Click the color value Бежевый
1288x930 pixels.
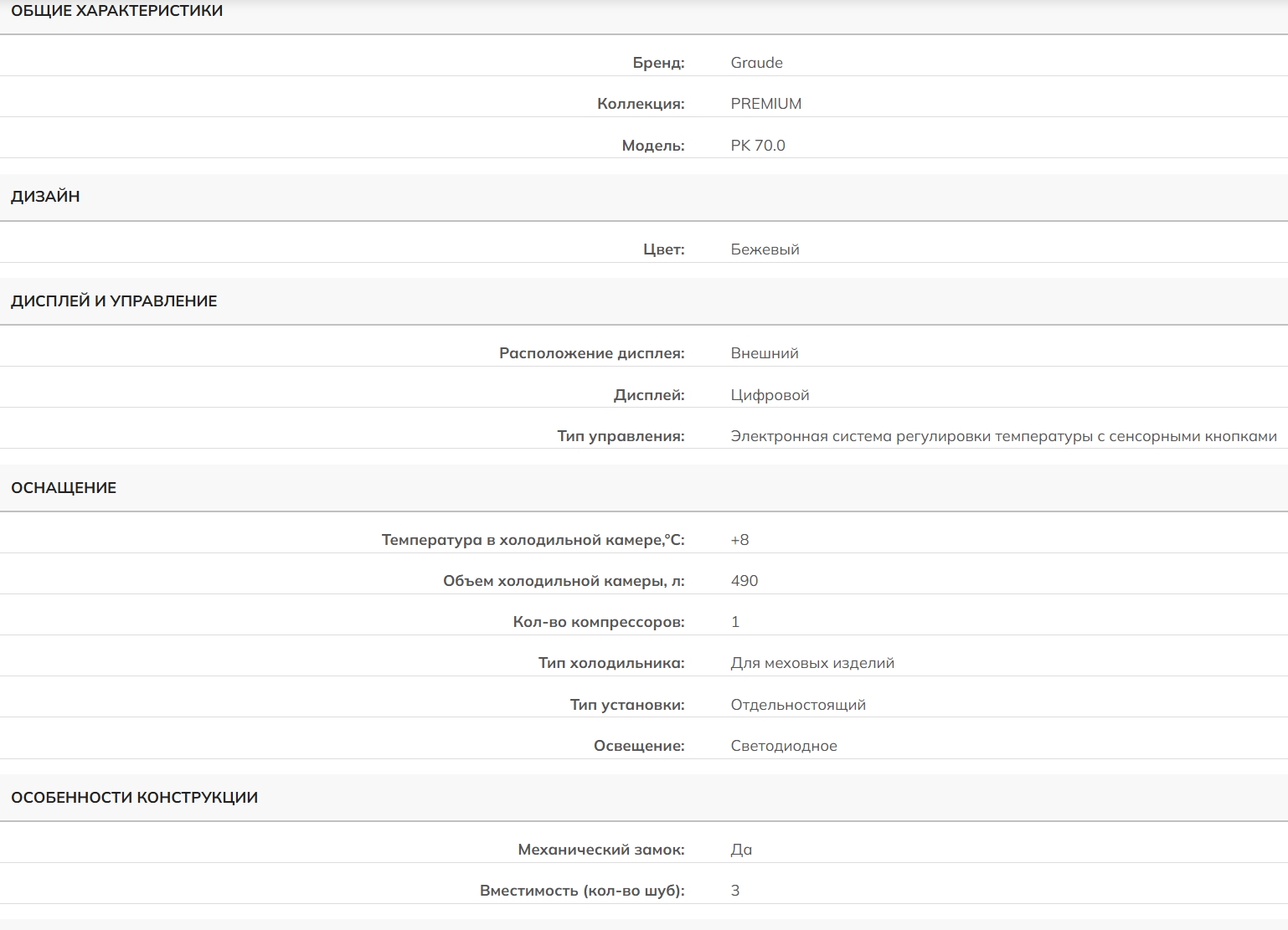tap(765, 249)
